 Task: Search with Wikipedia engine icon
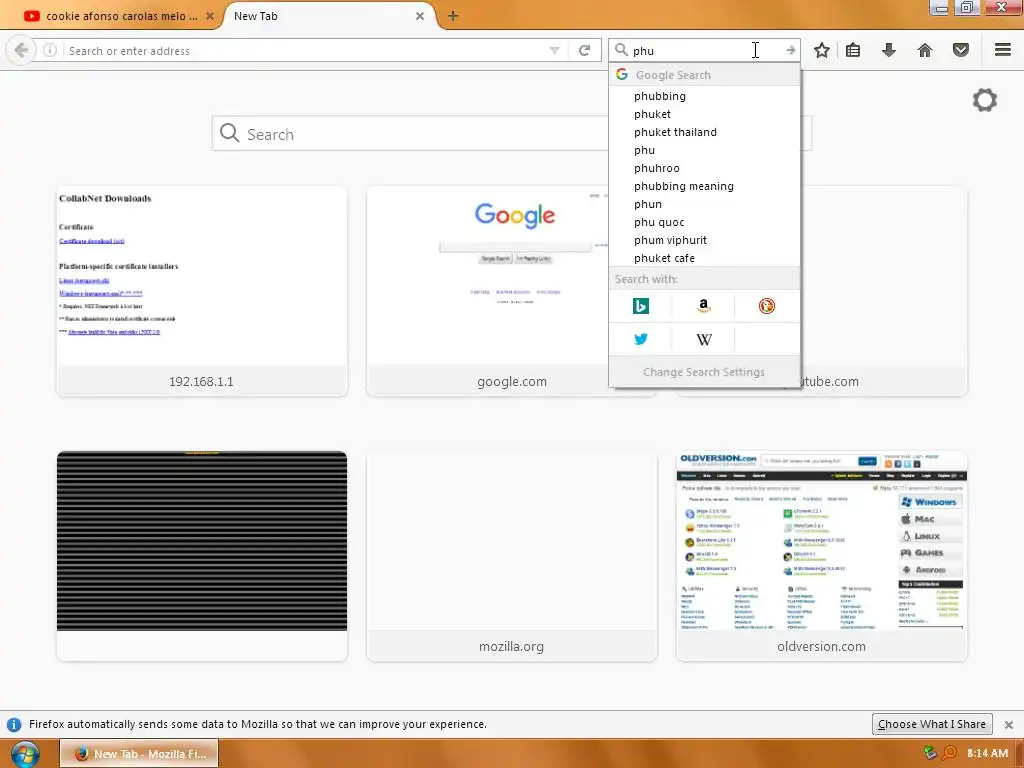point(703,339)
